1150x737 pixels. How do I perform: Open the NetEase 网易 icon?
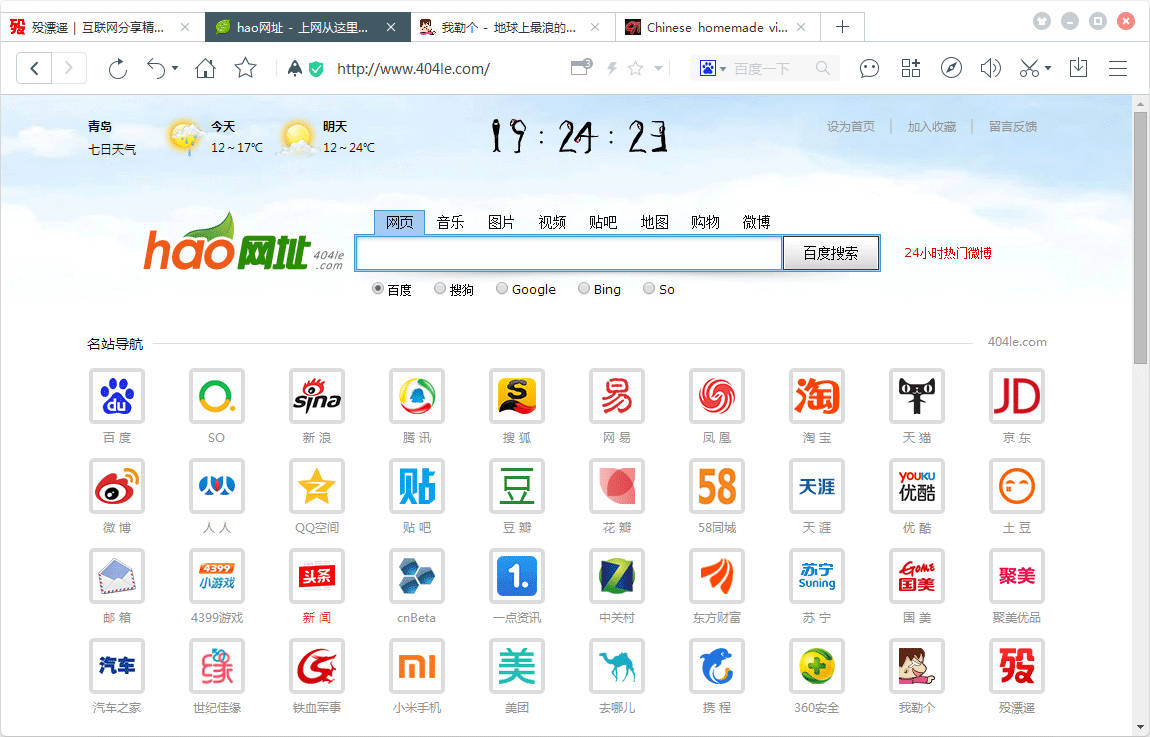click(617, 396)
